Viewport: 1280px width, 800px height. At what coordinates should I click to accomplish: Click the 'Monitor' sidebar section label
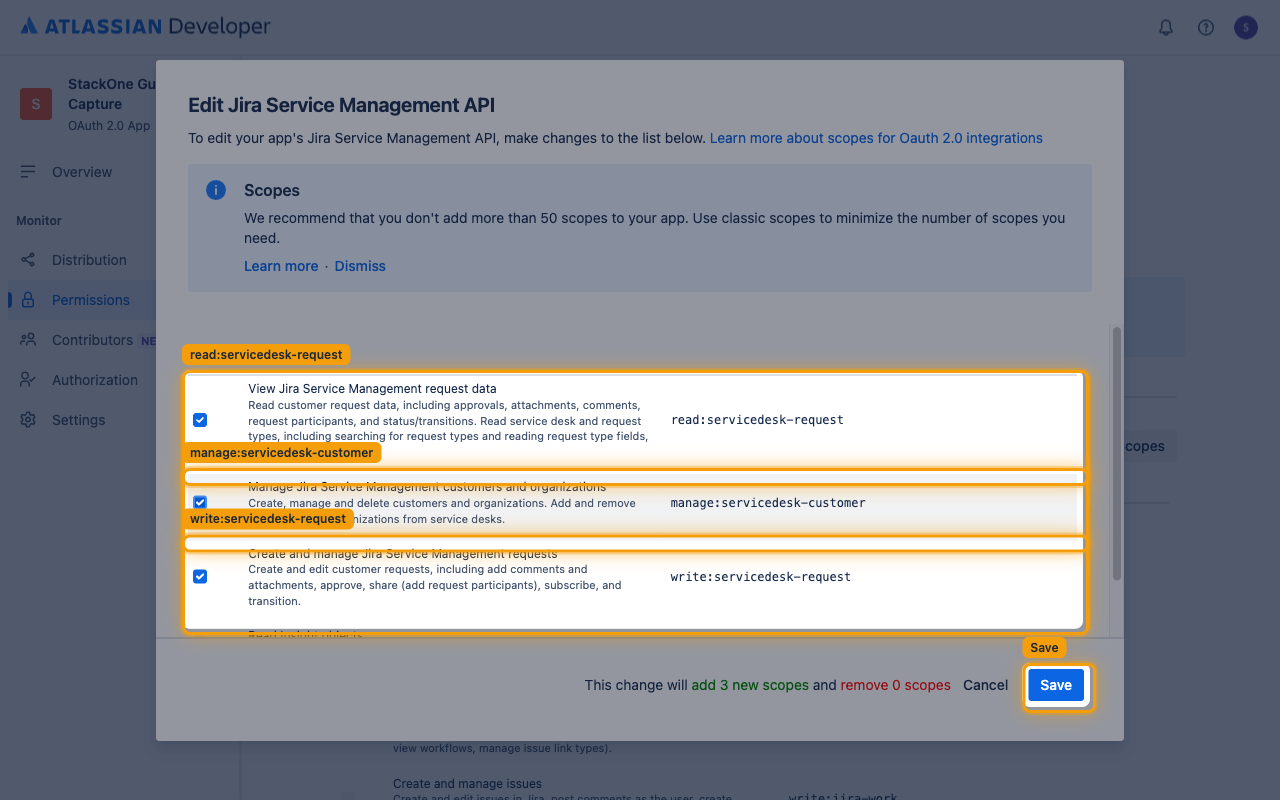click(x=39, y=220)
